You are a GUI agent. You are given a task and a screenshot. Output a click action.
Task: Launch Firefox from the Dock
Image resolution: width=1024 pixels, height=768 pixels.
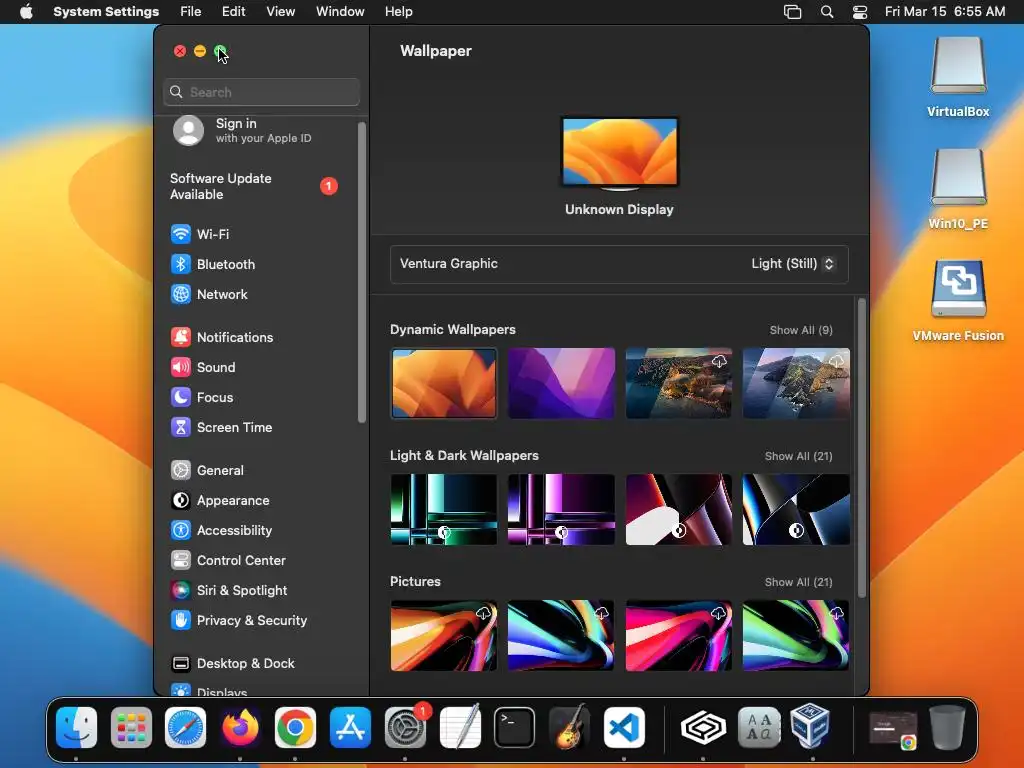pos(240,728)
